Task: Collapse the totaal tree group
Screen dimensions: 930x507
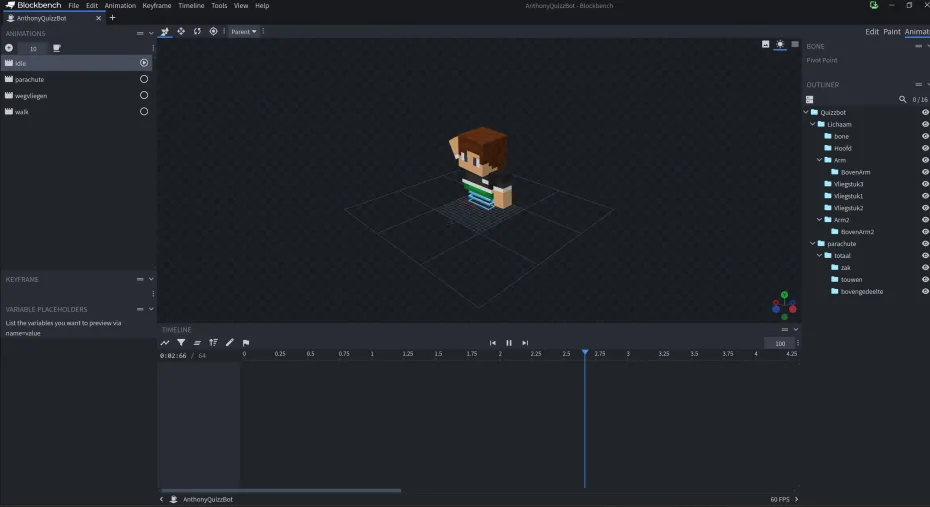Action: point(820,256)
